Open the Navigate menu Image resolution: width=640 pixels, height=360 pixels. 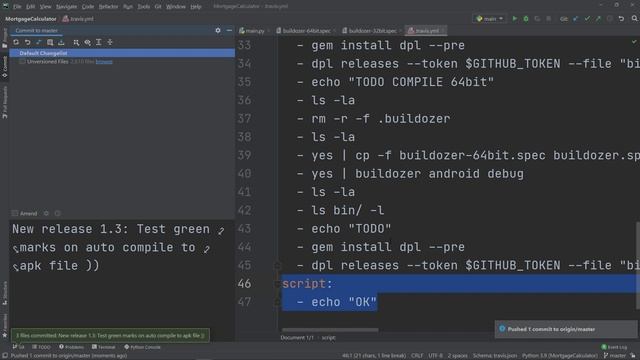pyautogui.click(x=66, y=7)
